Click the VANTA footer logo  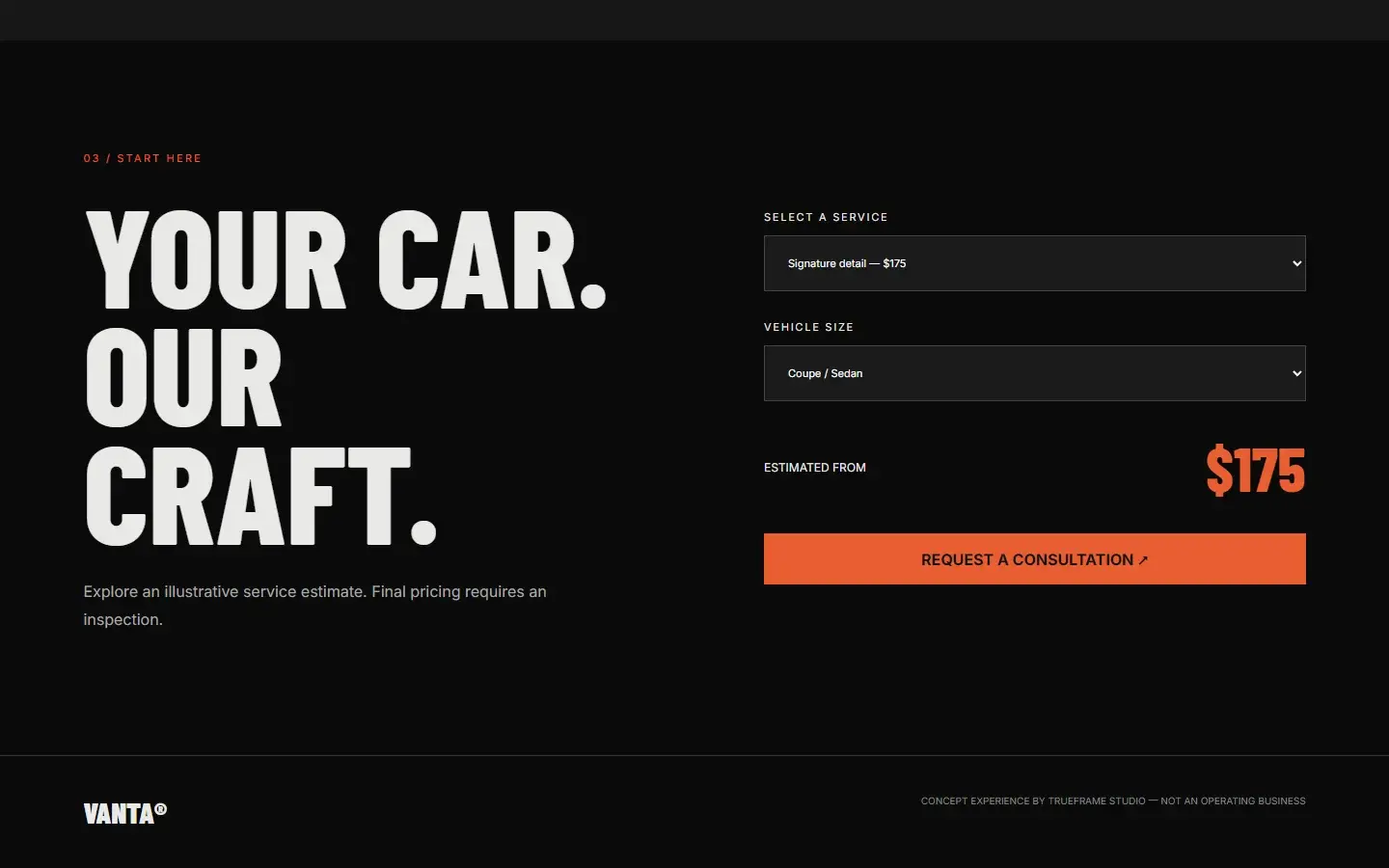point(124,813)
